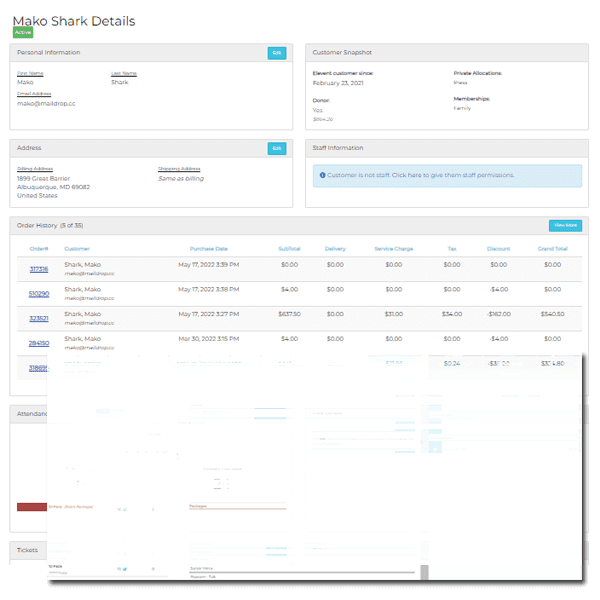Click the green Active status badge
This screenshot has width=600, height=600.
tap(23, 33)
